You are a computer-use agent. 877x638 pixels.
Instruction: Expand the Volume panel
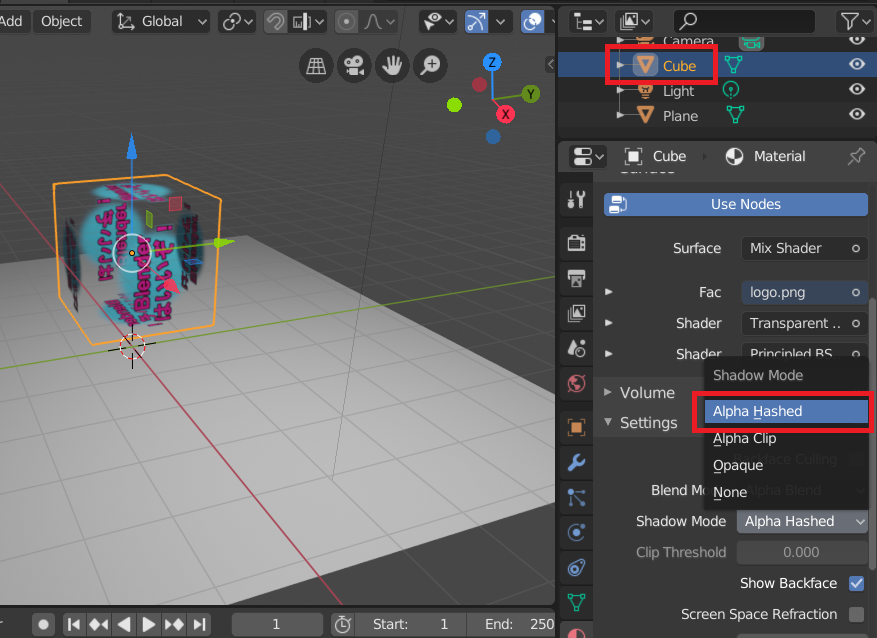click(608, 392)
